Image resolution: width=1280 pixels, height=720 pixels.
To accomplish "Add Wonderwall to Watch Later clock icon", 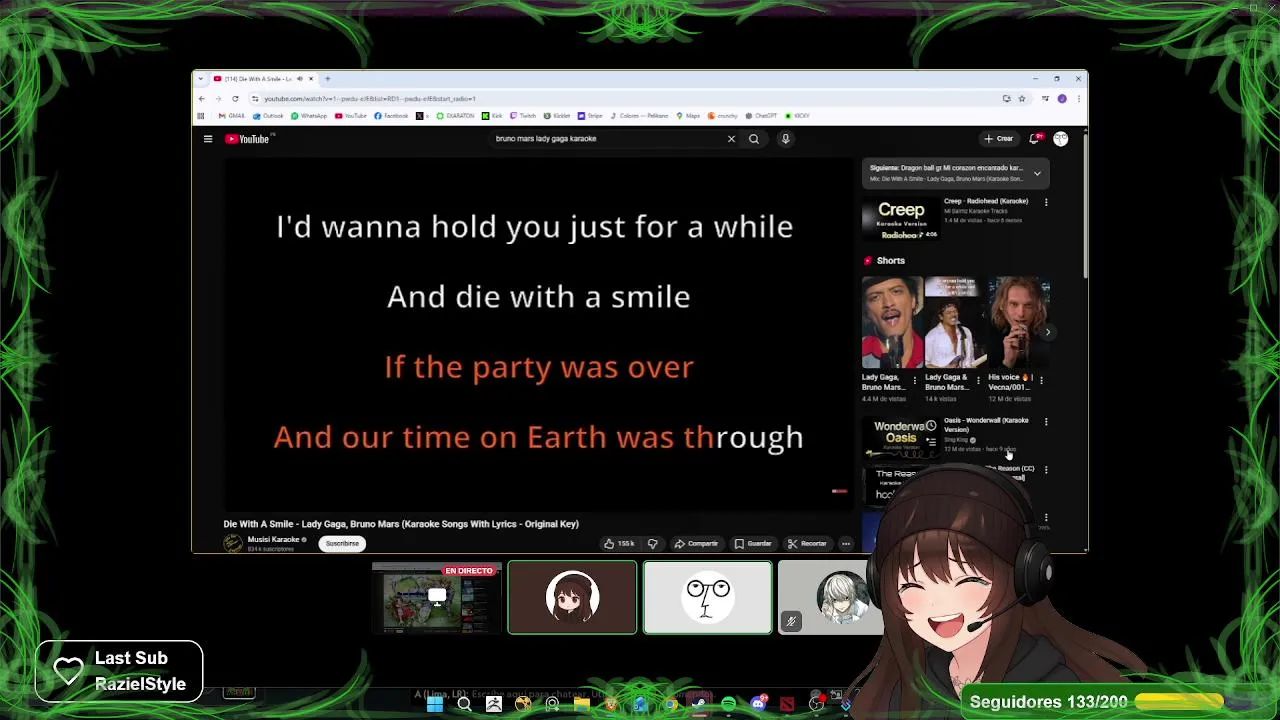I will coord(930,426).
